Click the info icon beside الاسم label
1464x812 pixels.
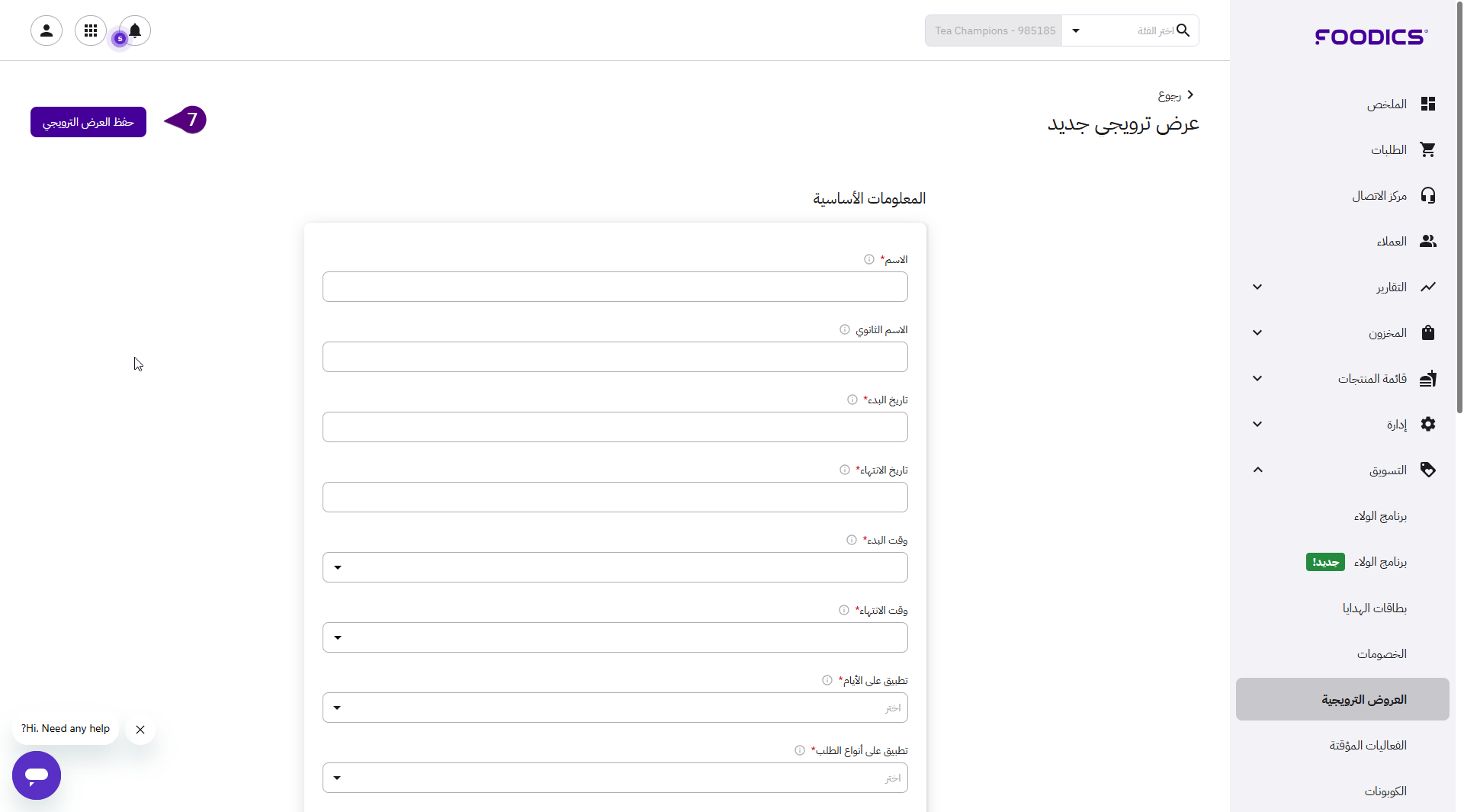tap(868, 259)
